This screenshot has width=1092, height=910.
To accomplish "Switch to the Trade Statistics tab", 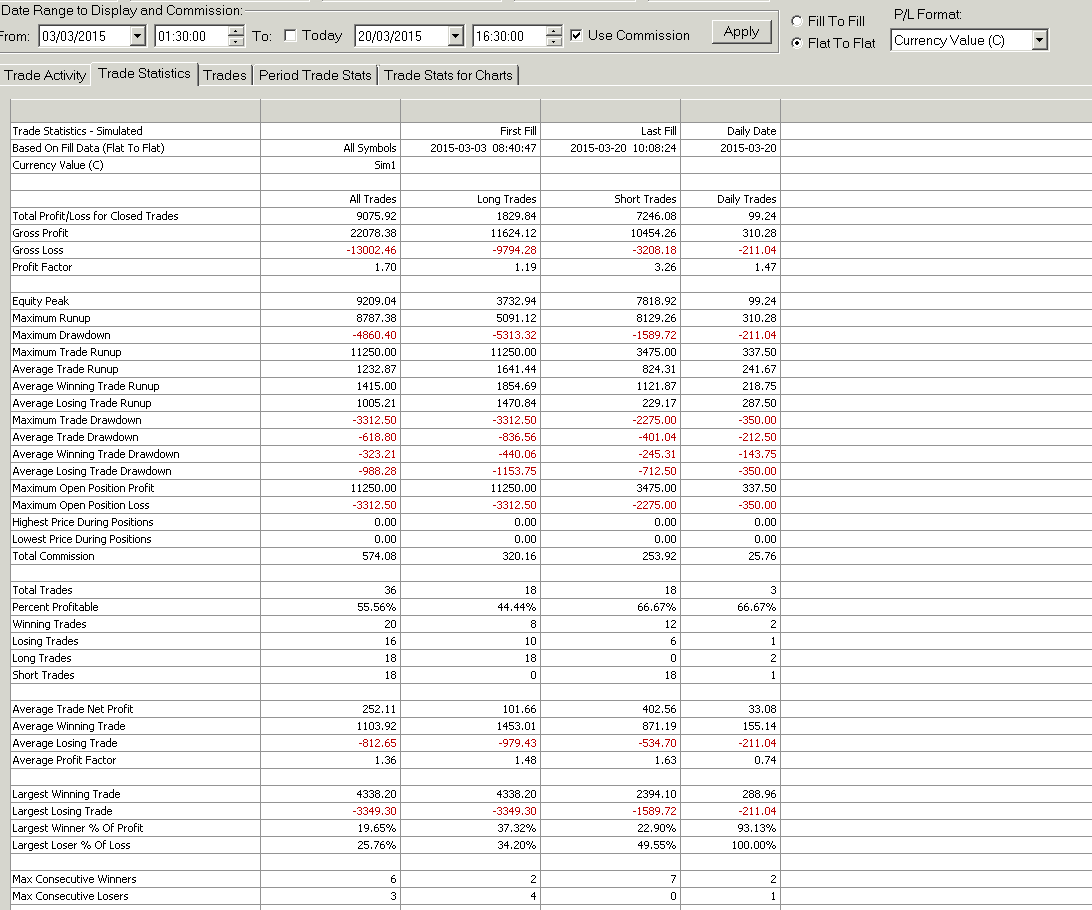I will click(144, 74).
